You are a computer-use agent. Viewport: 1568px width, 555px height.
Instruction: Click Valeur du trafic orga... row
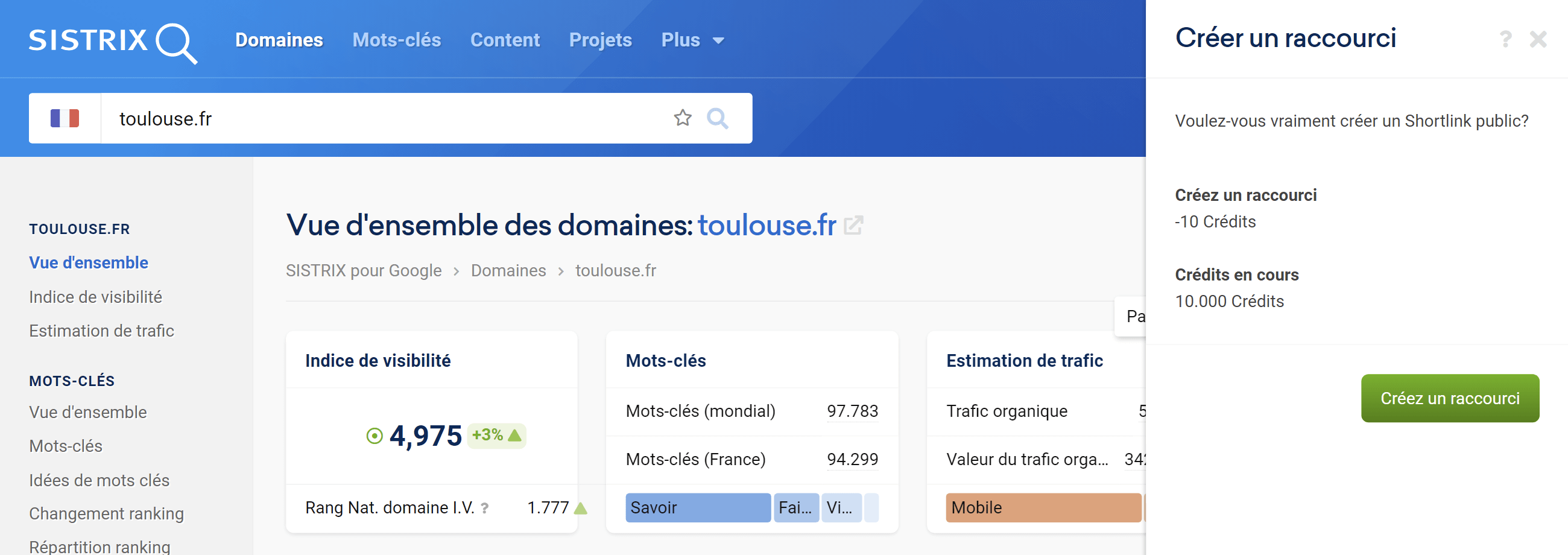point(1036,460)
